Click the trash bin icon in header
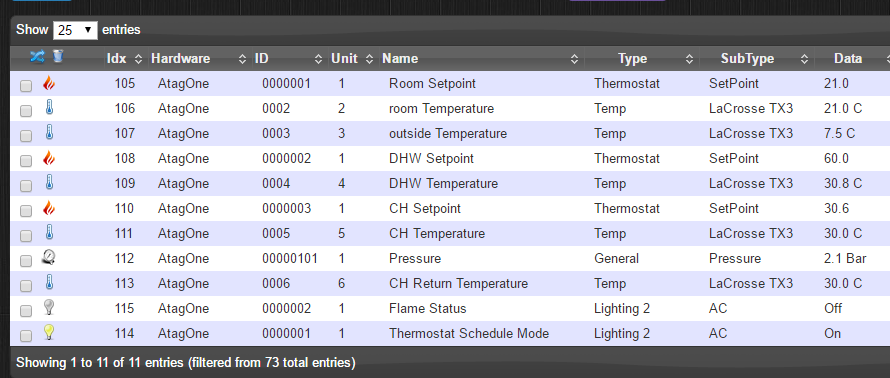Viewport: 890px width, 378px height. (x=58, y=56)
